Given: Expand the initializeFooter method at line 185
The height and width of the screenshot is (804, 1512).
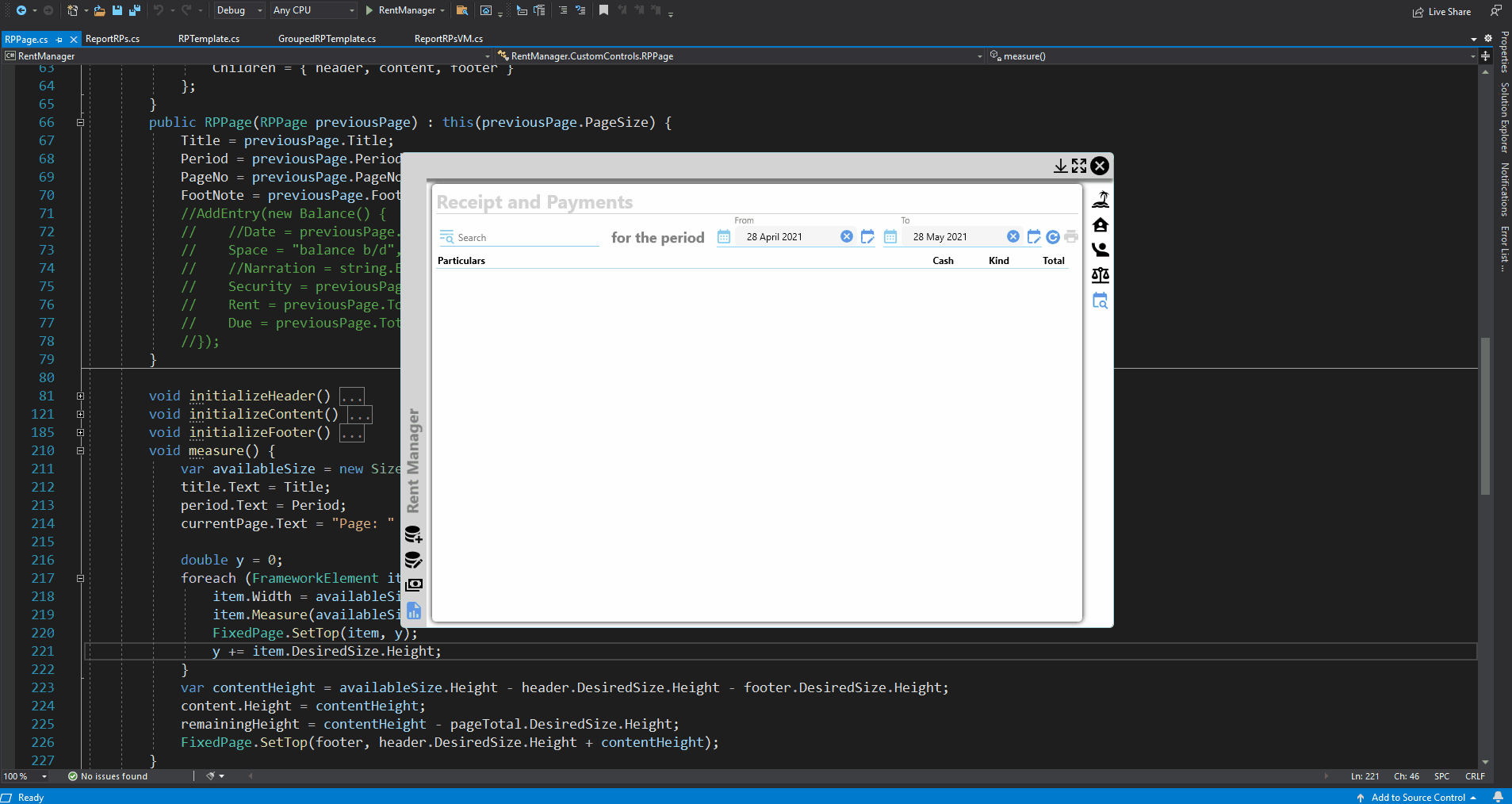Looking at the screenshot, I should tap(80, 432).
